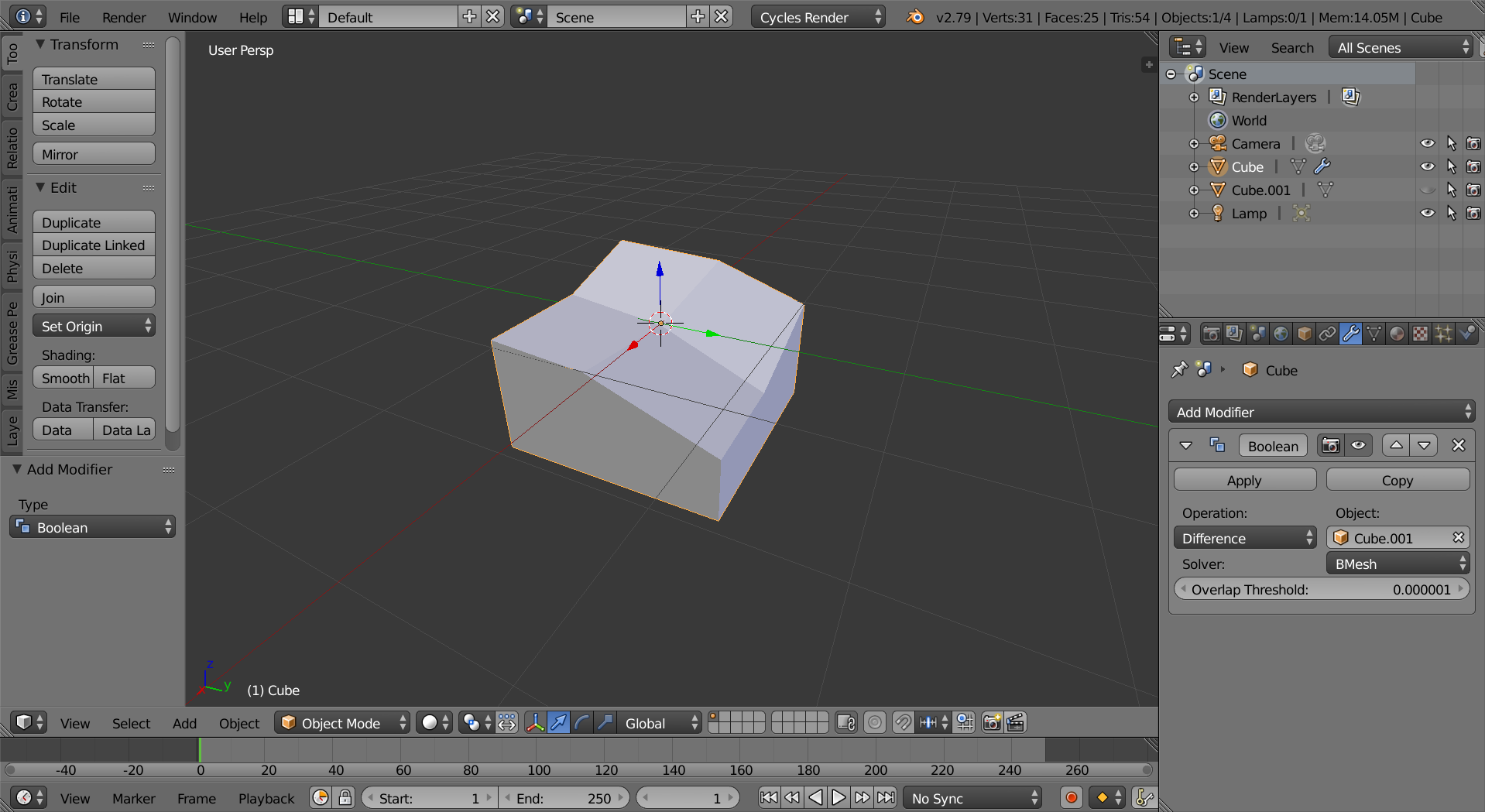This screenshot has width=1485, height=812.
Task: Click the OpenGL render animation clapper icon
Action: point(1015,723)
